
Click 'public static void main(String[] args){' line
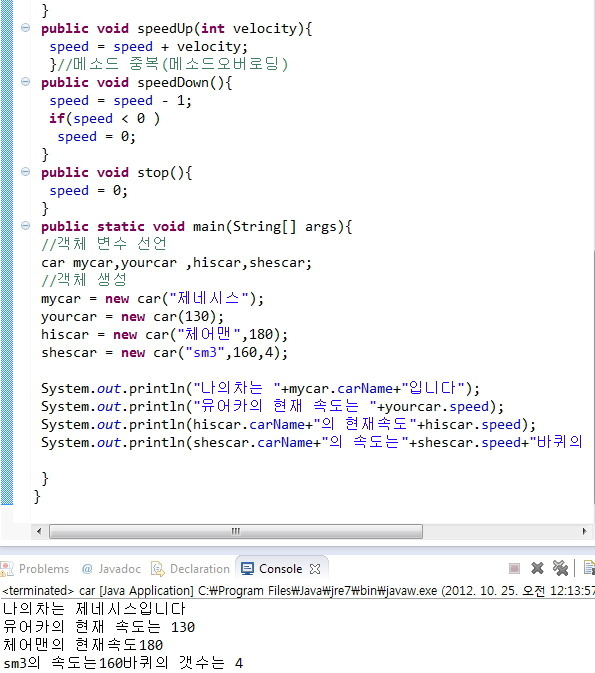(x=197, y=226)
